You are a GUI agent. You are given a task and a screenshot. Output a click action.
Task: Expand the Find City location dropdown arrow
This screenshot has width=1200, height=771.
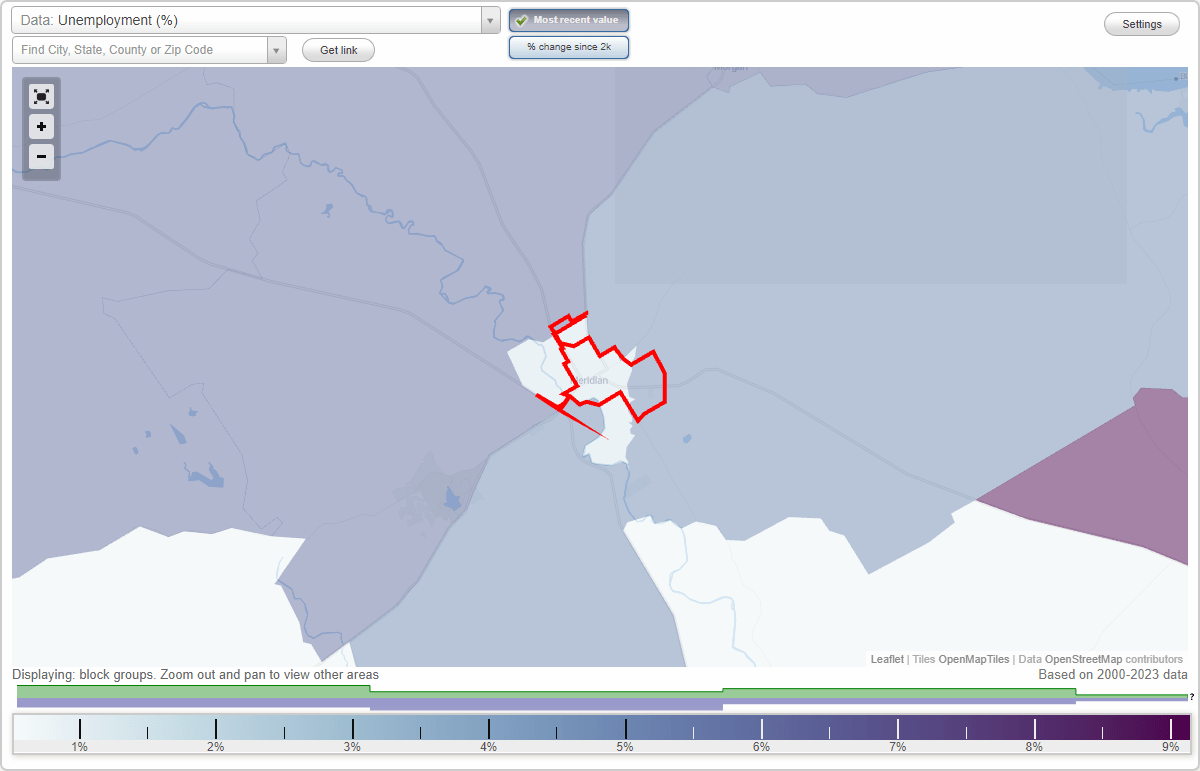click(x=277, y=50)
